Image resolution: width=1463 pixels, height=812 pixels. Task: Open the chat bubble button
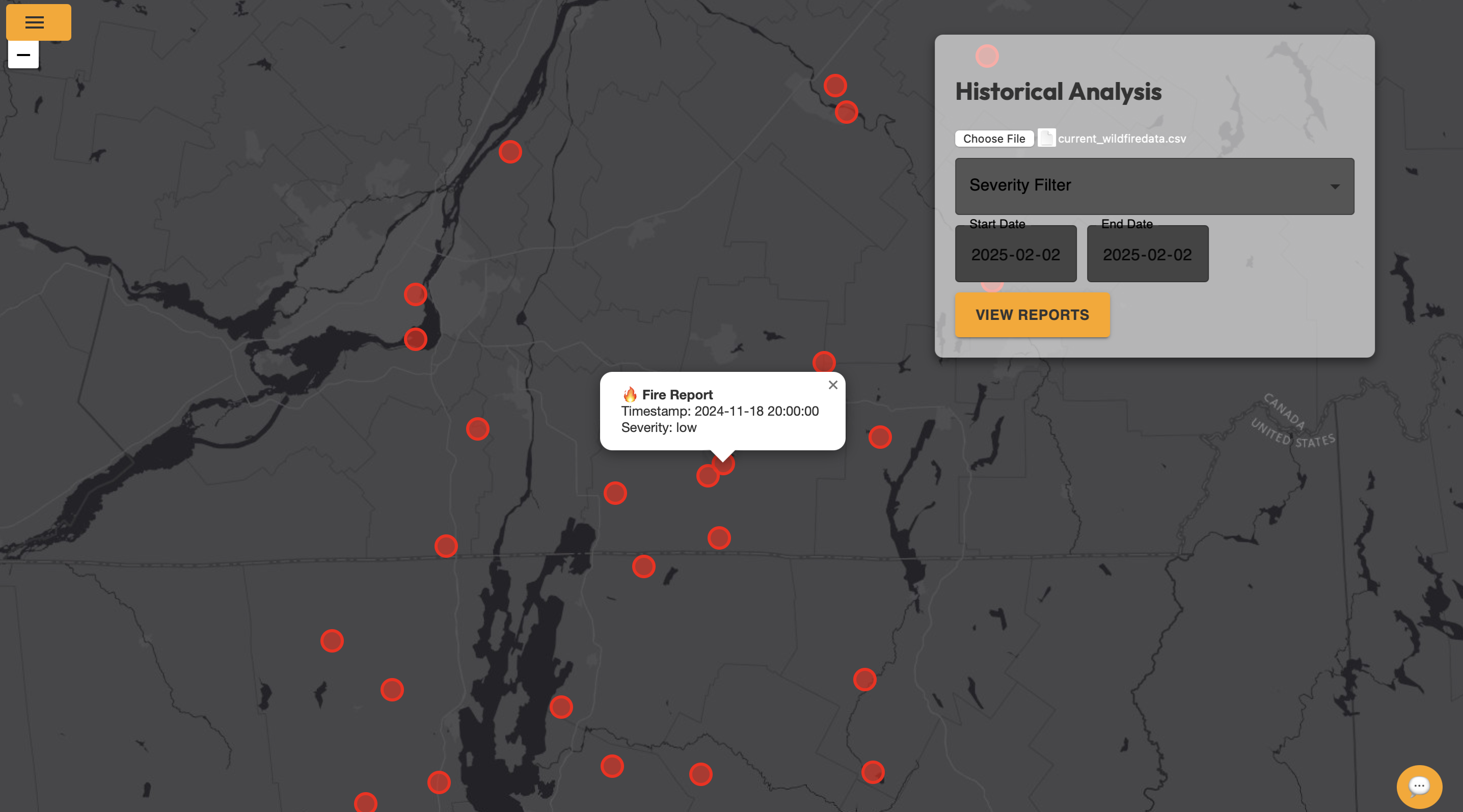(x=1419, y=786)
